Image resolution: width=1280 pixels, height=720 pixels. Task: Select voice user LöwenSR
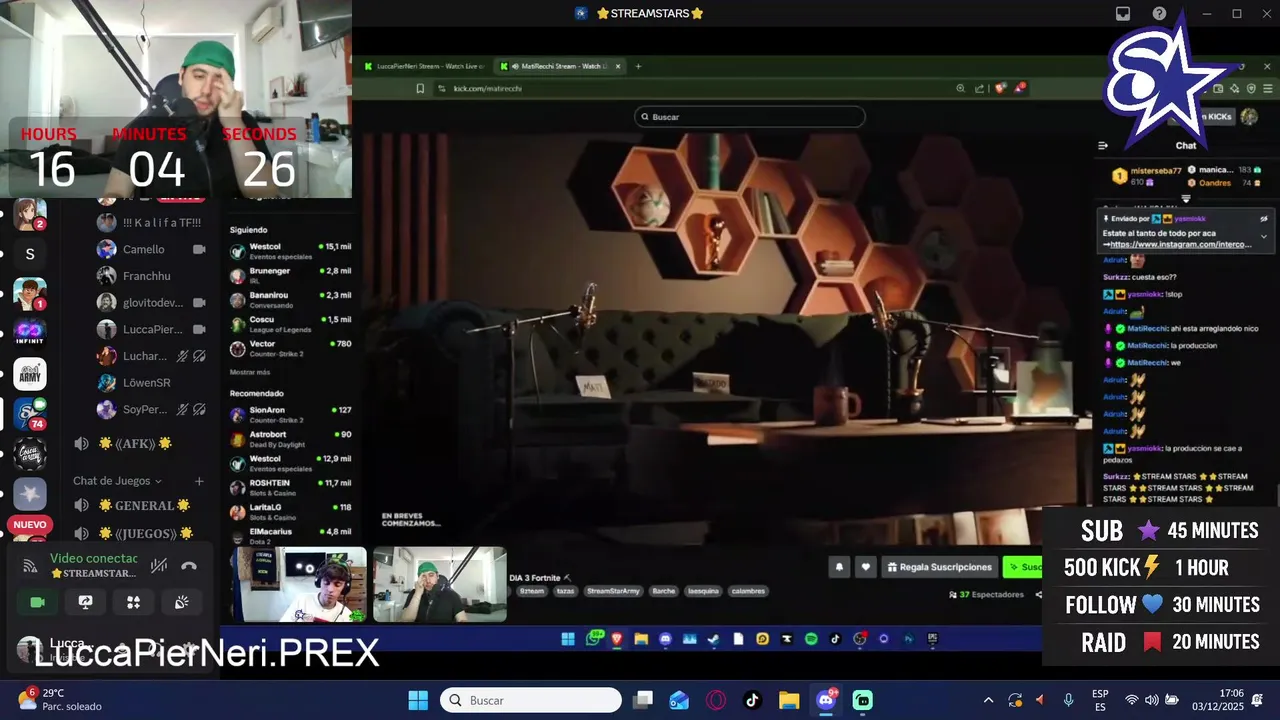pyautogui.click(x=150, y=382)
